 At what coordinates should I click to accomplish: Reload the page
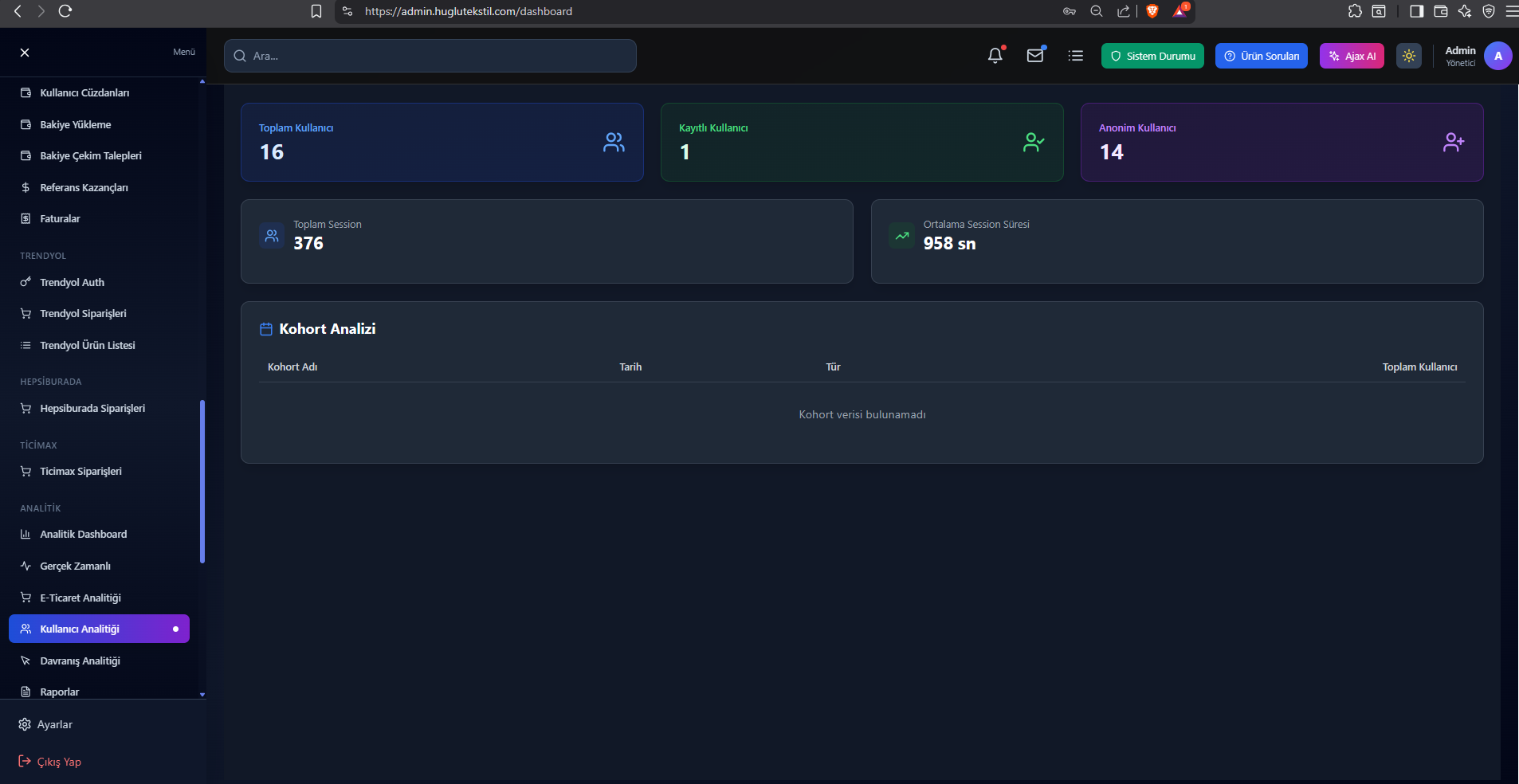(x=65, y=11)
